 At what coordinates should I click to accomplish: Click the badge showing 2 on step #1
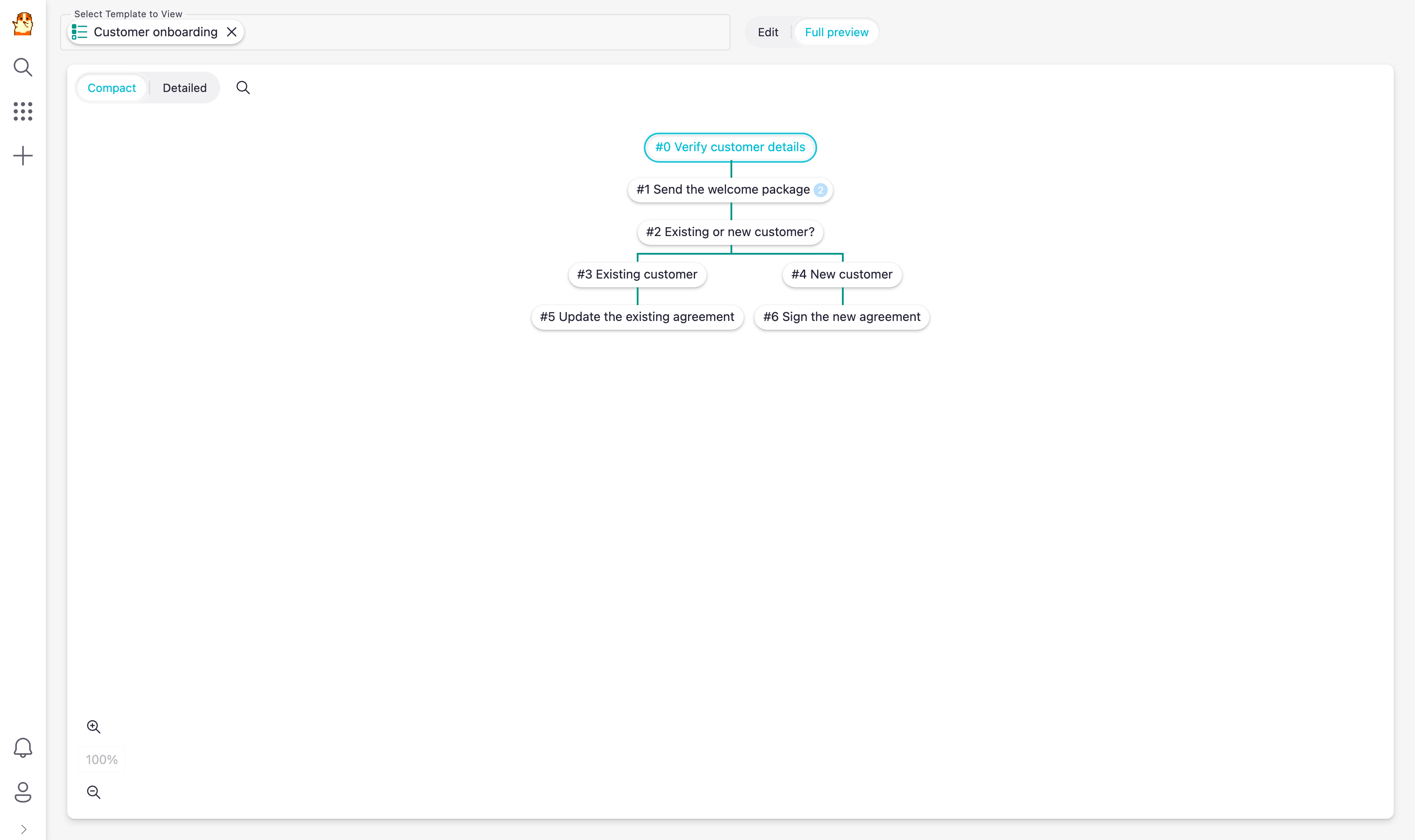(820, 190)
